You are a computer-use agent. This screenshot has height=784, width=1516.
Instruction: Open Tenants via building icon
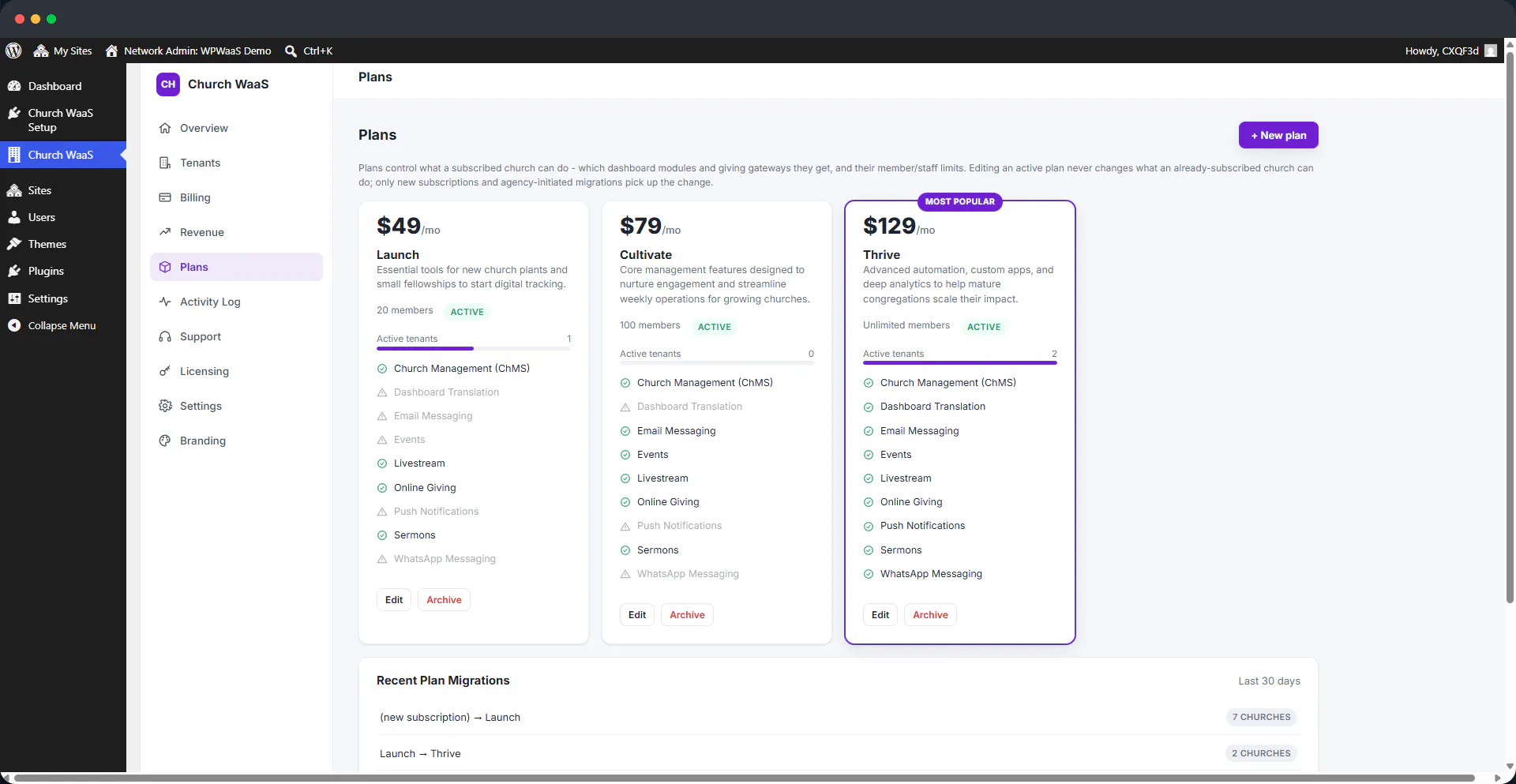coord(165,163)
